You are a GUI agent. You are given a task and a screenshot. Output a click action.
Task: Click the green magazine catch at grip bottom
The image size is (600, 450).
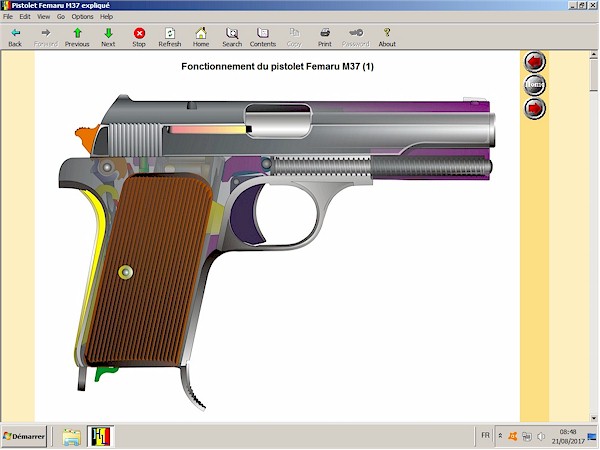(105, 373)
